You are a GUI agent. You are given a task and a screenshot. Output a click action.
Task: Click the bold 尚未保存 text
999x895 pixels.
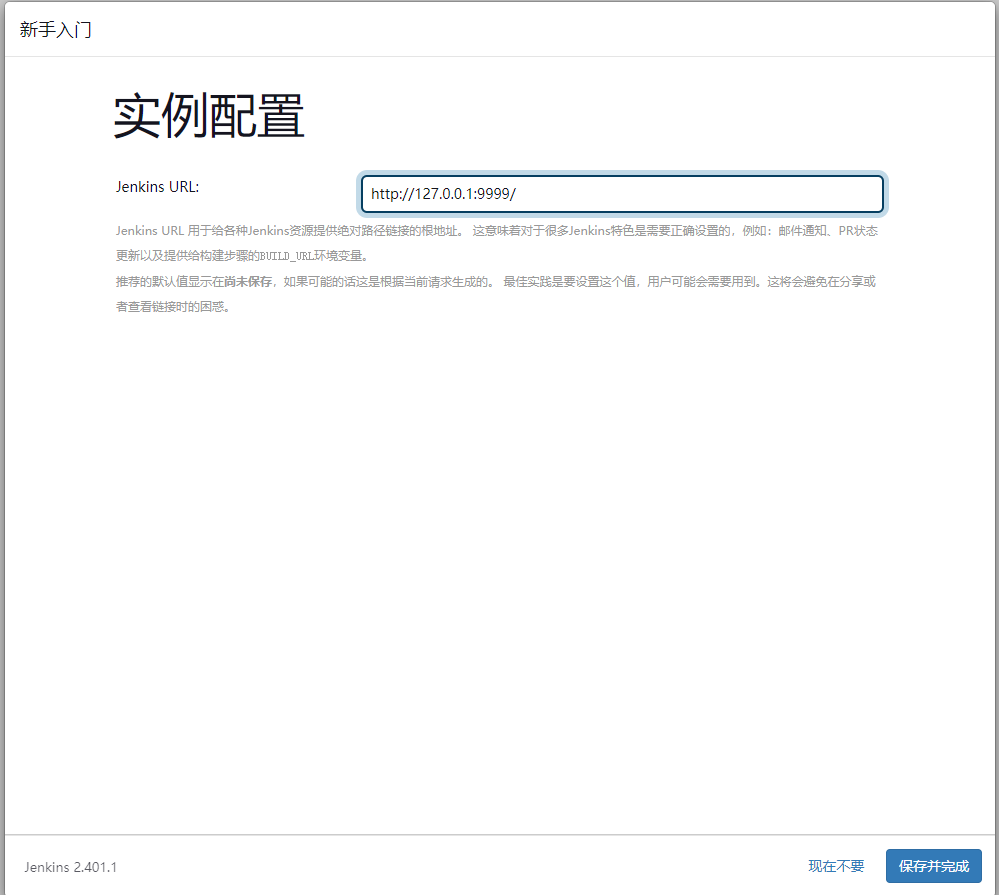[248, 282]
